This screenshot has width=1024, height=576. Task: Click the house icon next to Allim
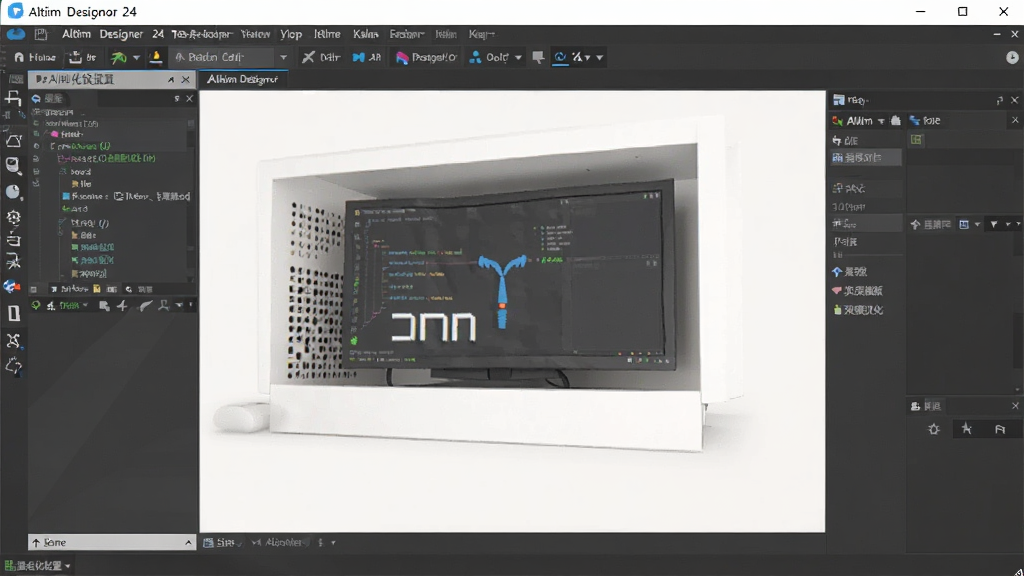[895, 120]
